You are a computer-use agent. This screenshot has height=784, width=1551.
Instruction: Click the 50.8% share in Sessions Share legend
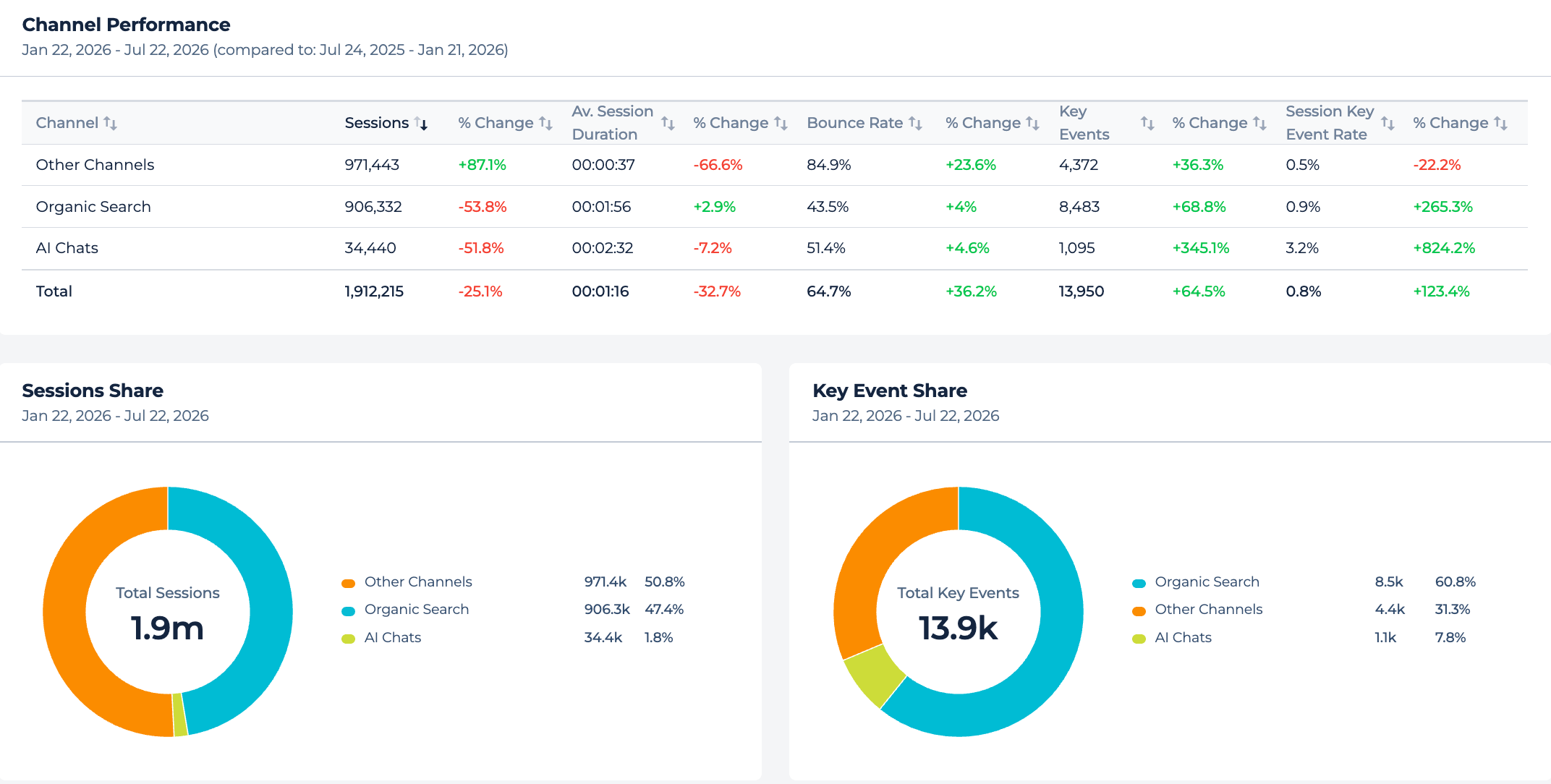coord(665,582)
